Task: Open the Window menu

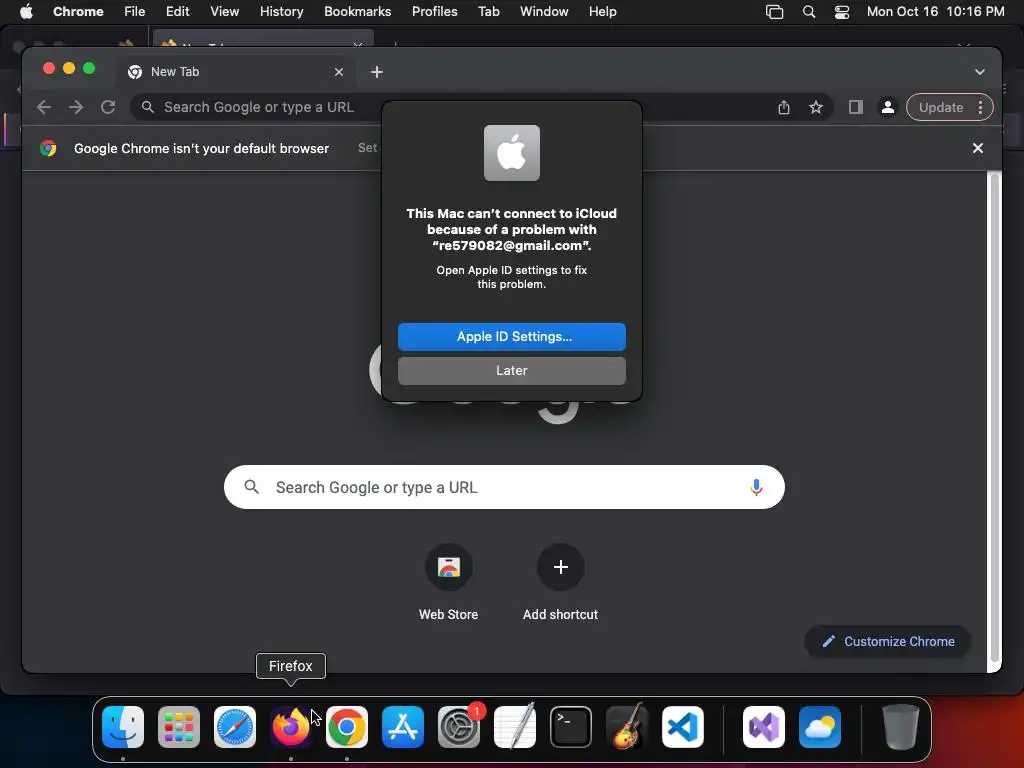Action: 544,12
